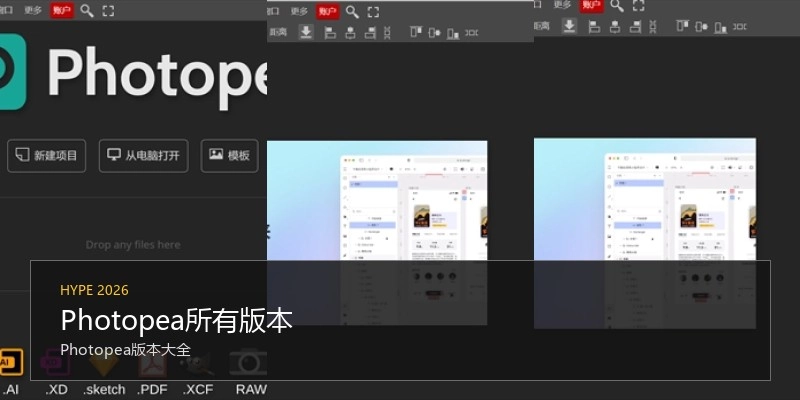Distribute horizontal spacing icon in right panel
Viewport: 800px width, 400px height.
[740, 27]
